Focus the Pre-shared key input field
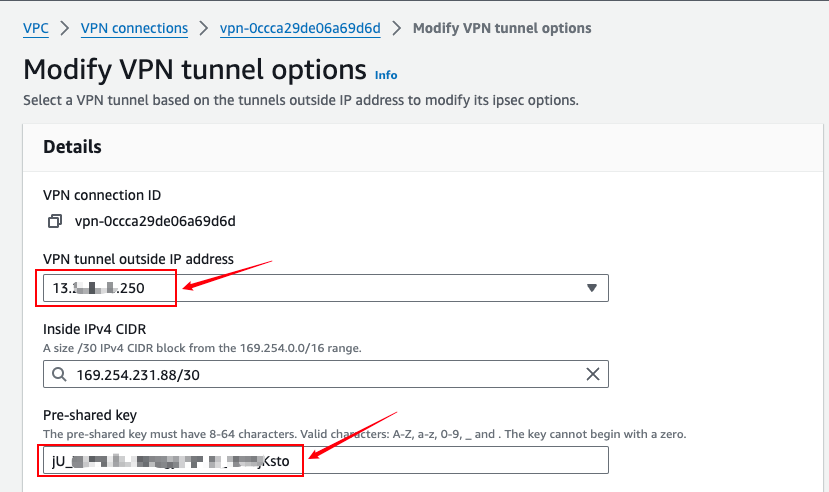This screenshot has width=829, height=492. (326, 460)
